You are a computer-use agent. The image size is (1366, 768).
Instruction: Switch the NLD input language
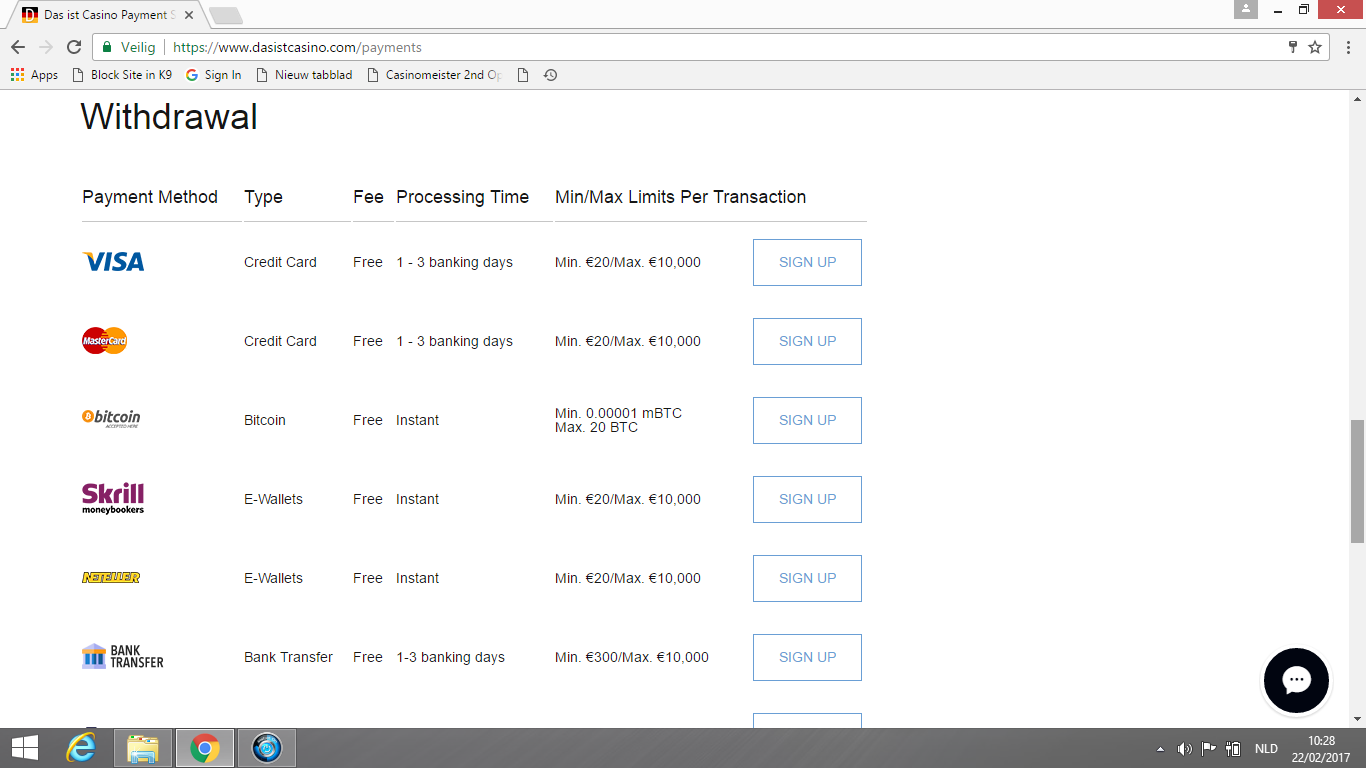(x=1266, y=749)
